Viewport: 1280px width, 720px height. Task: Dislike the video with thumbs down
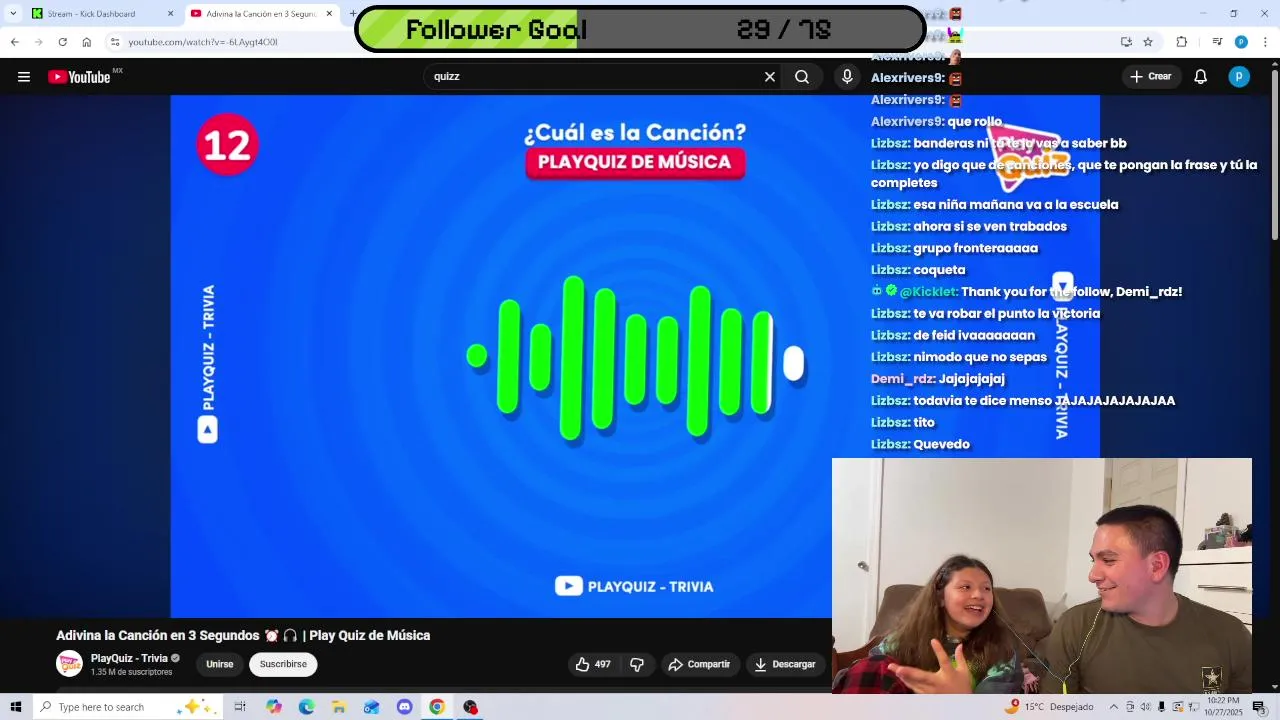pyautogui.click(x=637, y=664)
